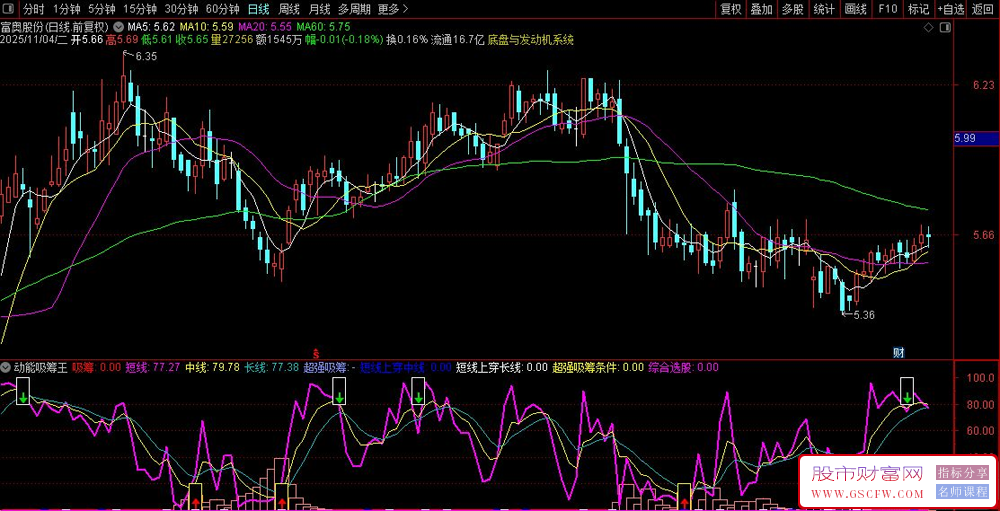Image resolution: width=1000 pixels, height=511 pixels.
Task: Click the 量27256 volume value
Action: point(233,40)
